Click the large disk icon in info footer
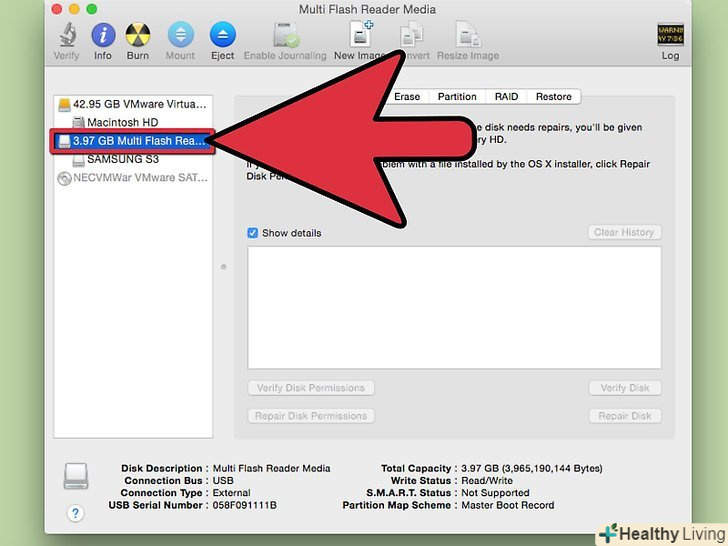The image size is (728, 546). coord(76,476)
